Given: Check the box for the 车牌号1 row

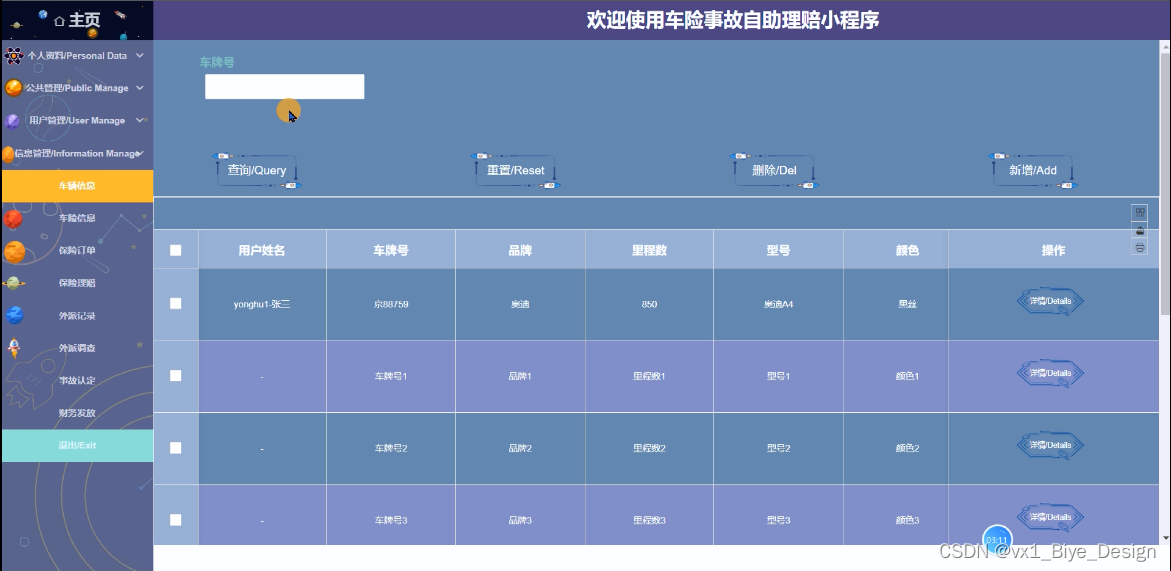Looking at the screenshot, I should pos(176,375).
